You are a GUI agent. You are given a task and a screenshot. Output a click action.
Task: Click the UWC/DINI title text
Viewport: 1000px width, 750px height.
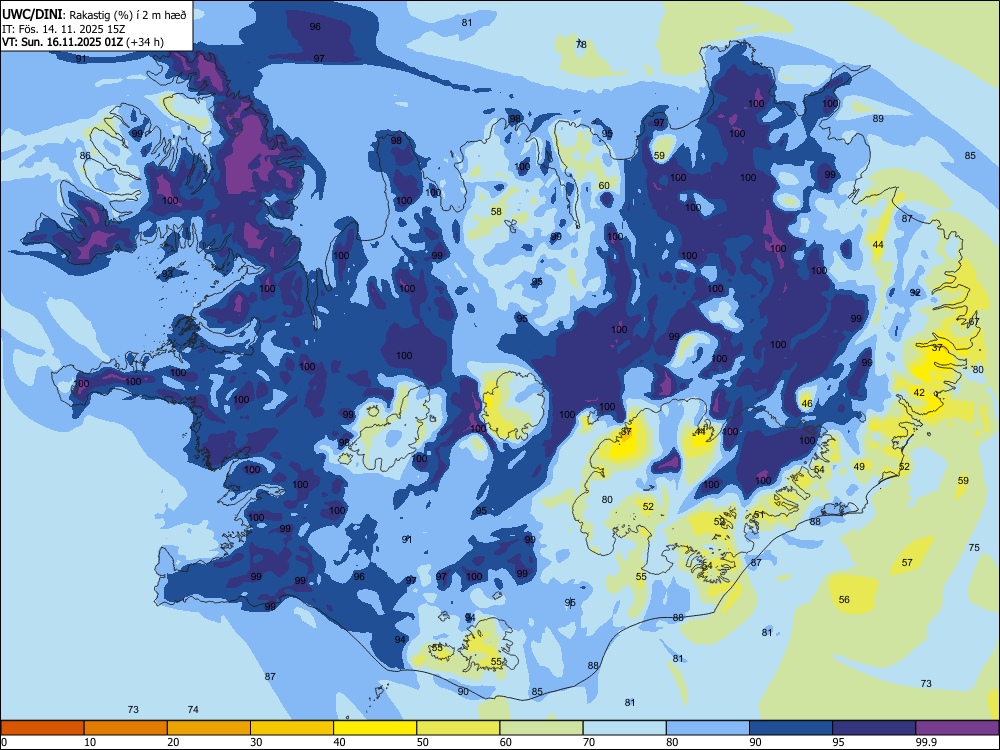point(32,15)
